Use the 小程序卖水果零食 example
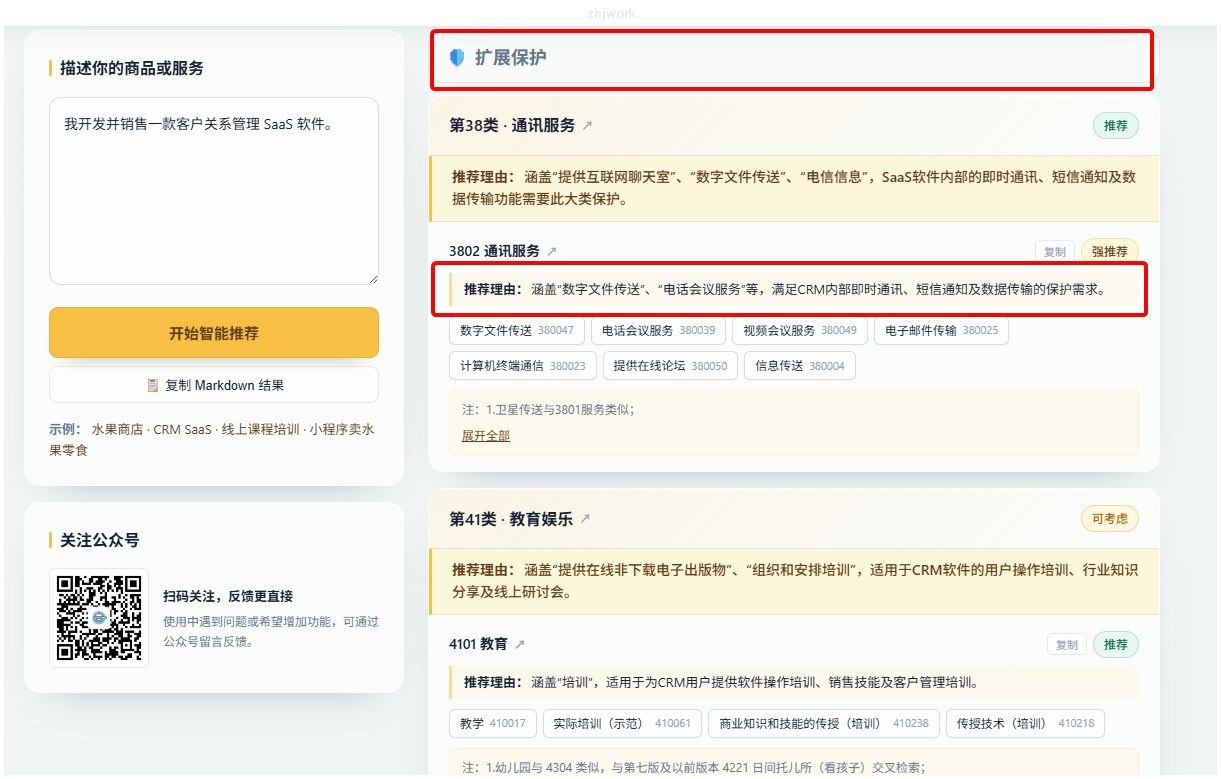Screen dimensions: 1221x779 click(x=213, y=440)
